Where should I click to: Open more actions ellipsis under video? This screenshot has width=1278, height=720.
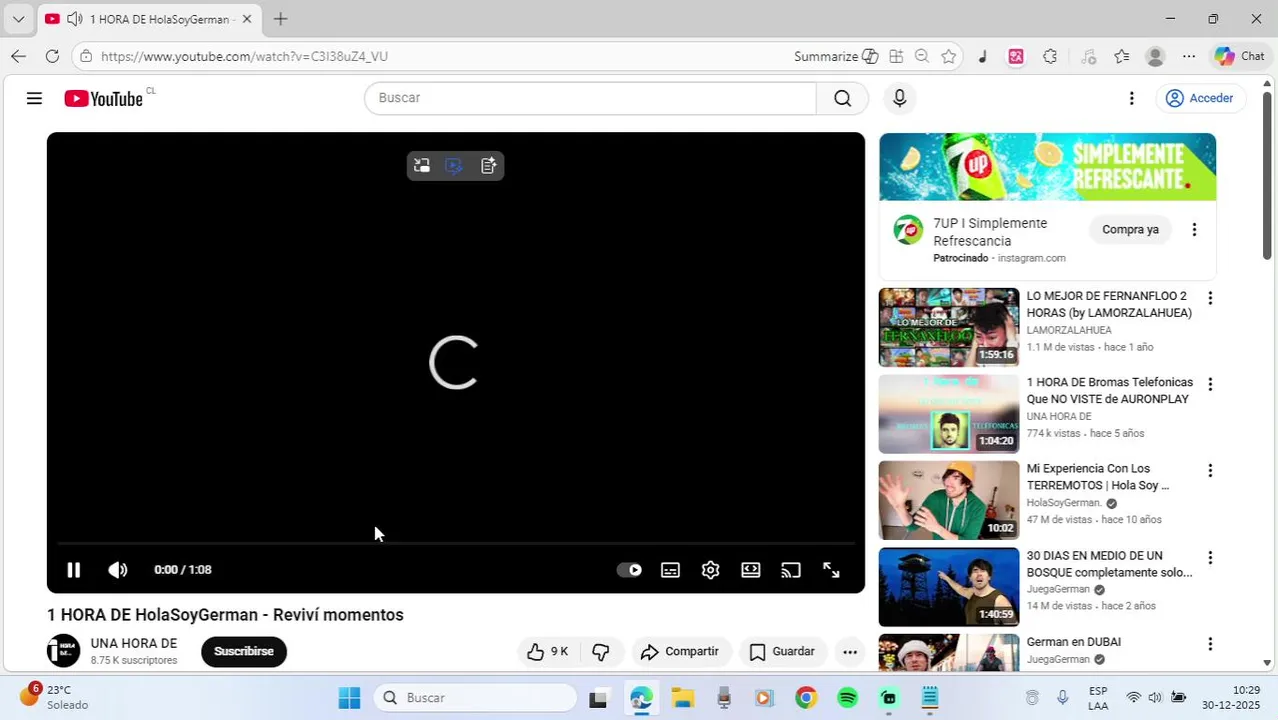[x=850, y=651]
